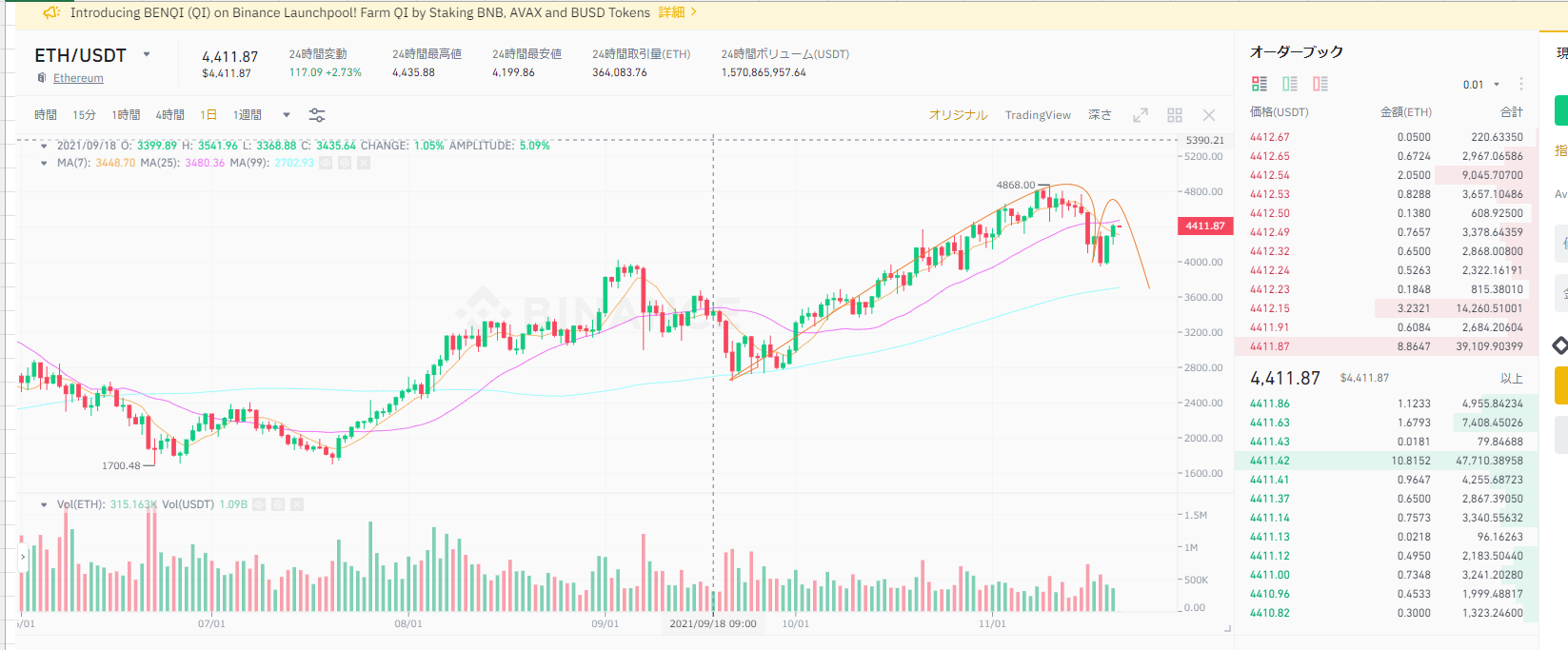Screen dimensions: 1568x650
Task: Click the 合計 column header
Action: click(x=1512, y=112)
